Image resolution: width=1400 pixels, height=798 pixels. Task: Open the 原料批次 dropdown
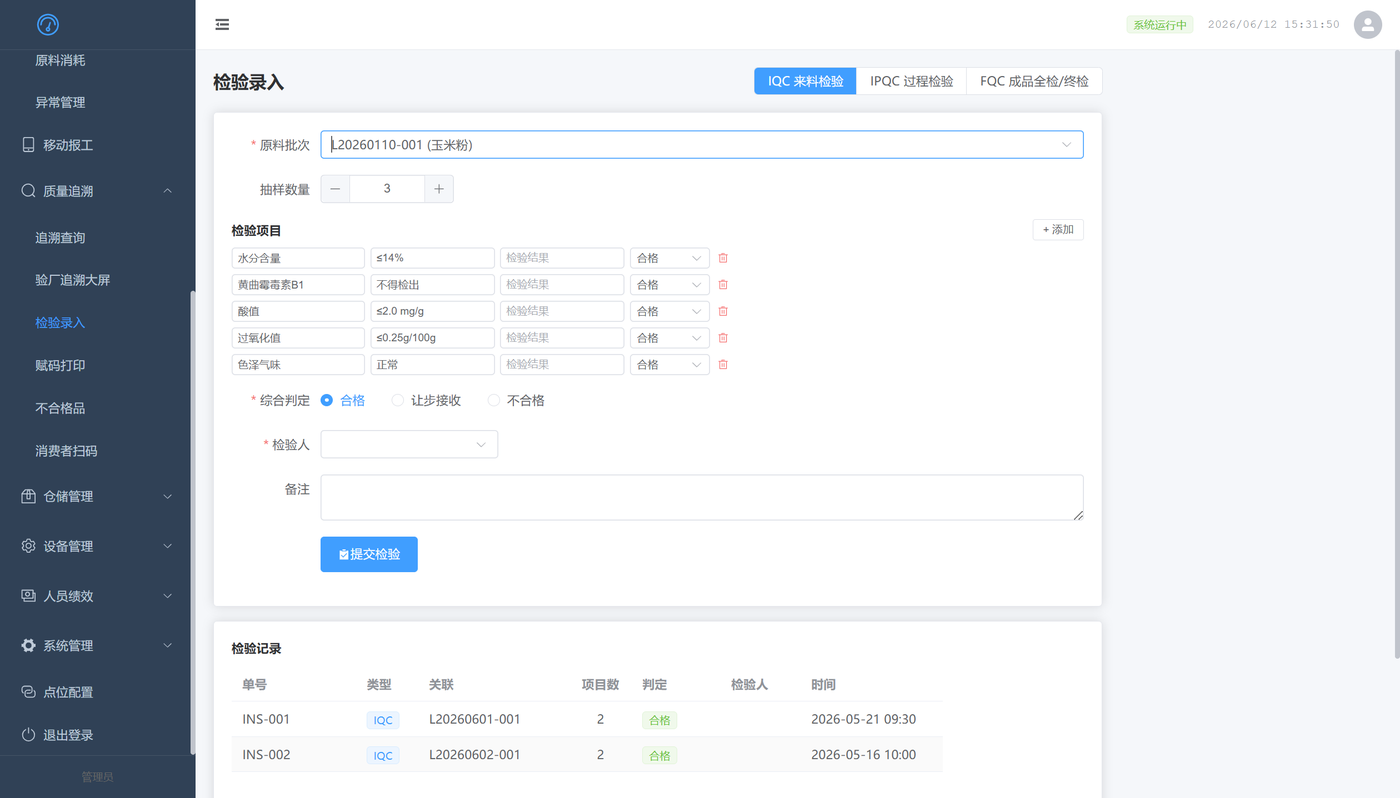(x=702, y=145)
